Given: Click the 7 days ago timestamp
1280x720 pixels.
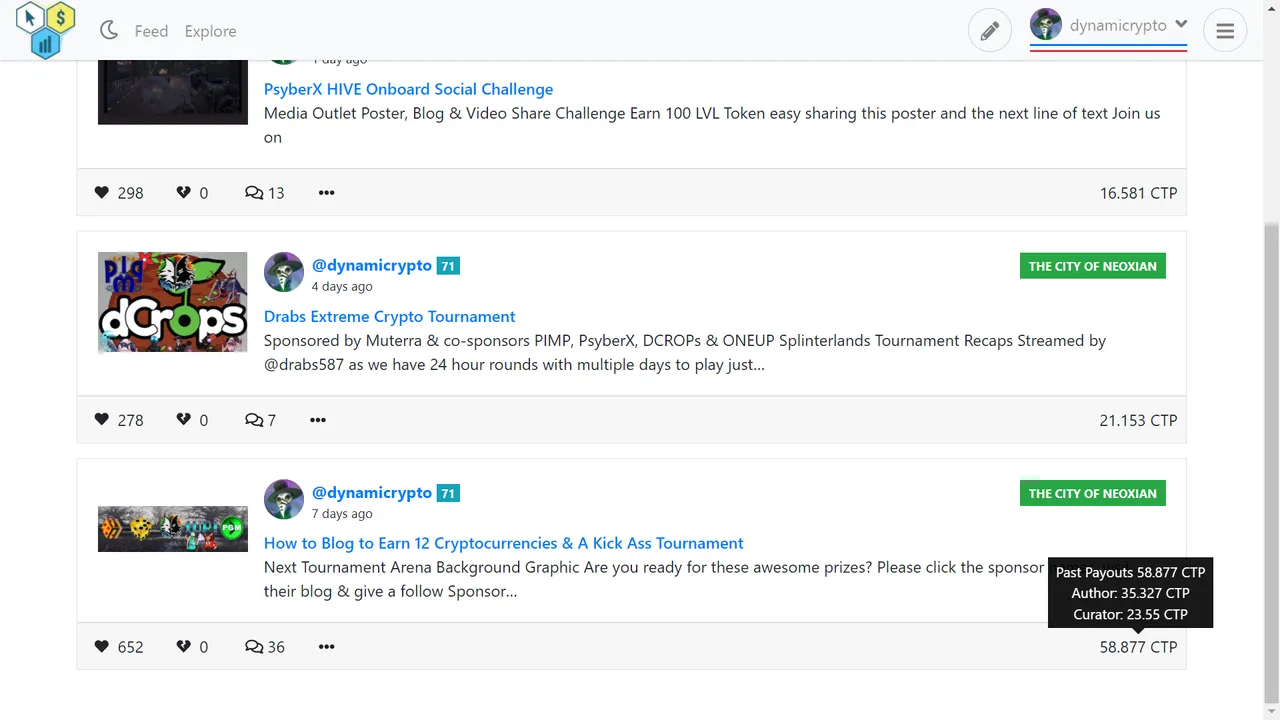Looking at the screenshot, I should click(x=342, y=513).
